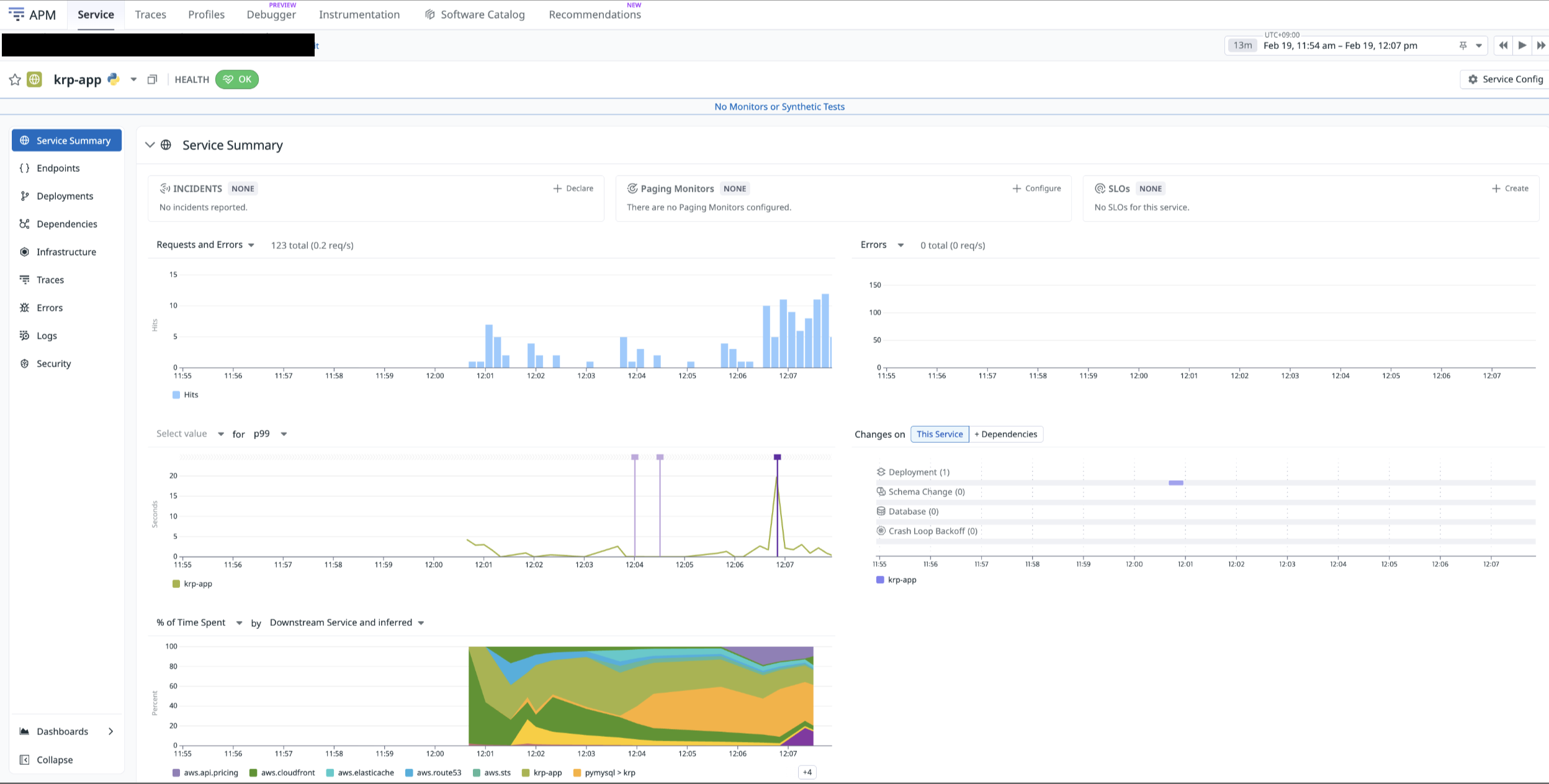
Task: Star the krp-app service as favorite
Action: [15, 79]
